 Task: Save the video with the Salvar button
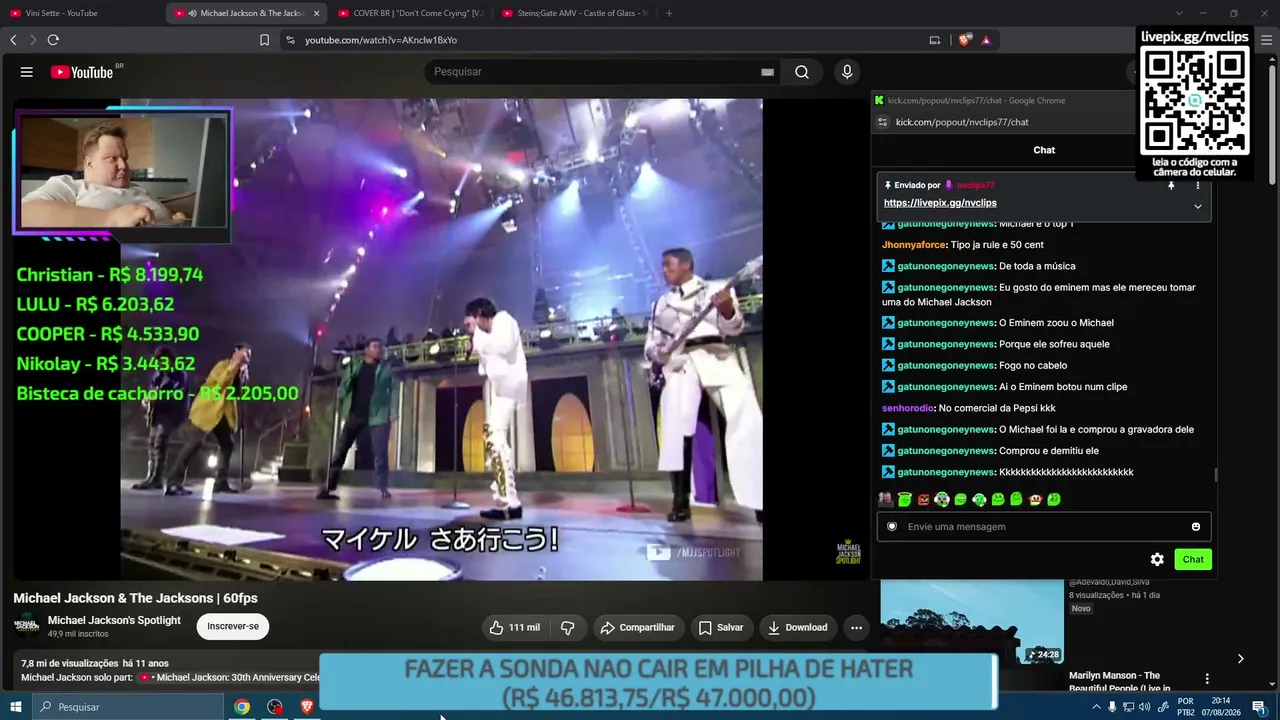[721, 628]
